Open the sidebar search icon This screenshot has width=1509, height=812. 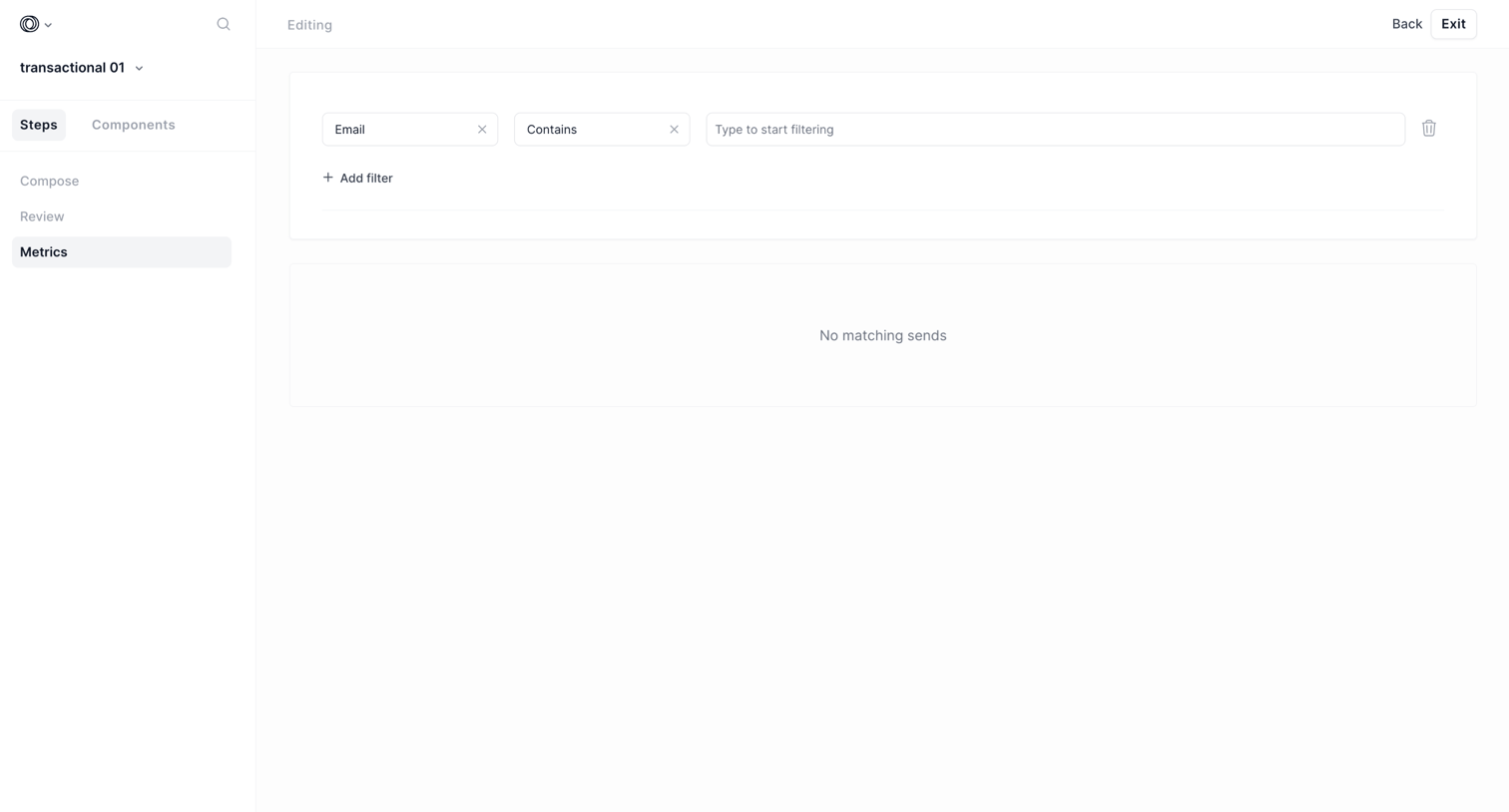point(224,24)
